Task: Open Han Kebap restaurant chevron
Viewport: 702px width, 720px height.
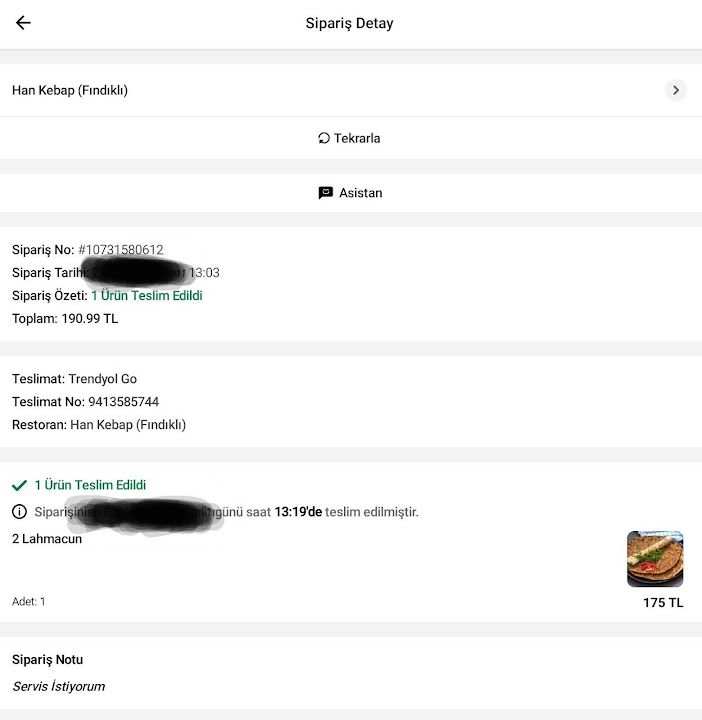Action: [675, 90]
